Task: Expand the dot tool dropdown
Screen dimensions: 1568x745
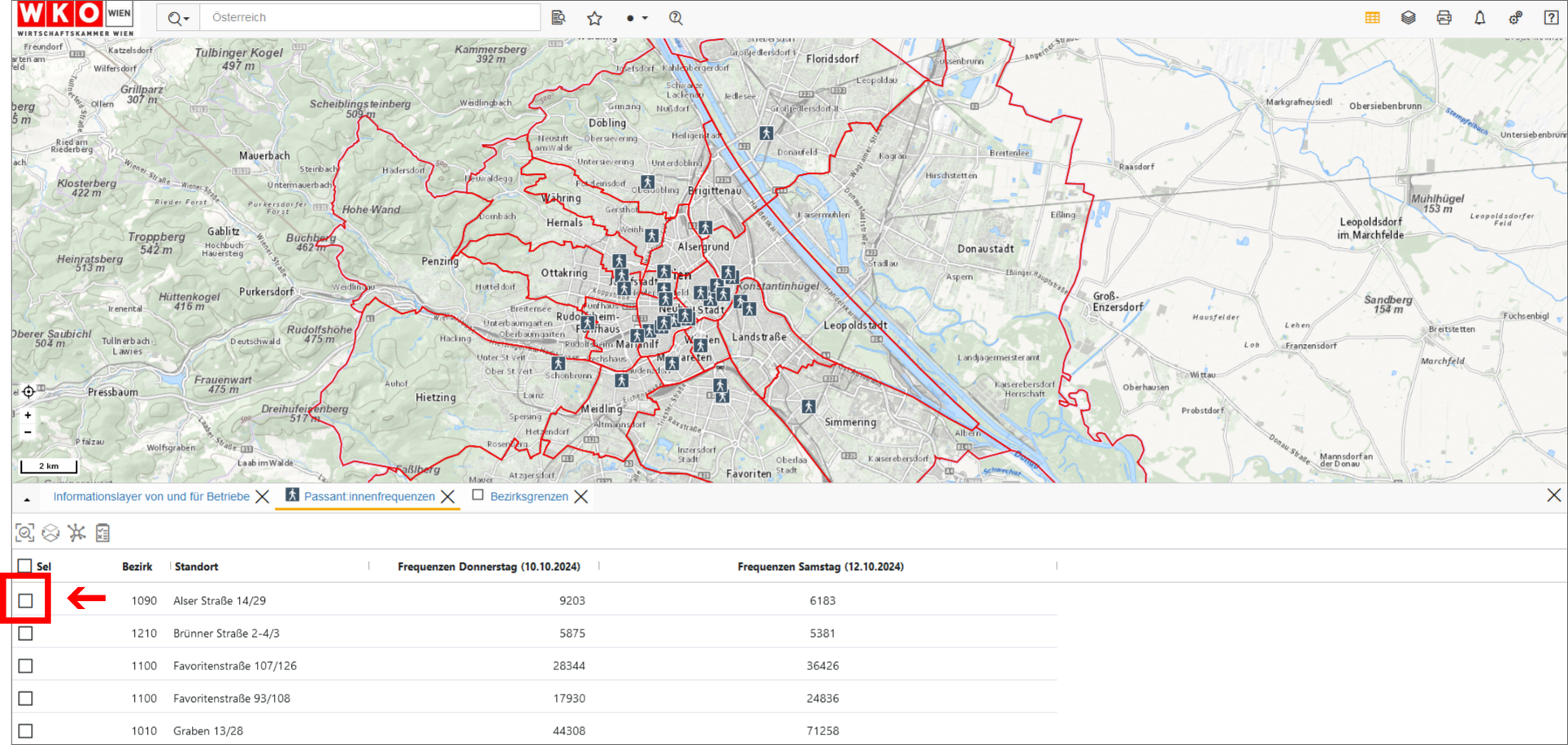Action: tap(636, 18)
